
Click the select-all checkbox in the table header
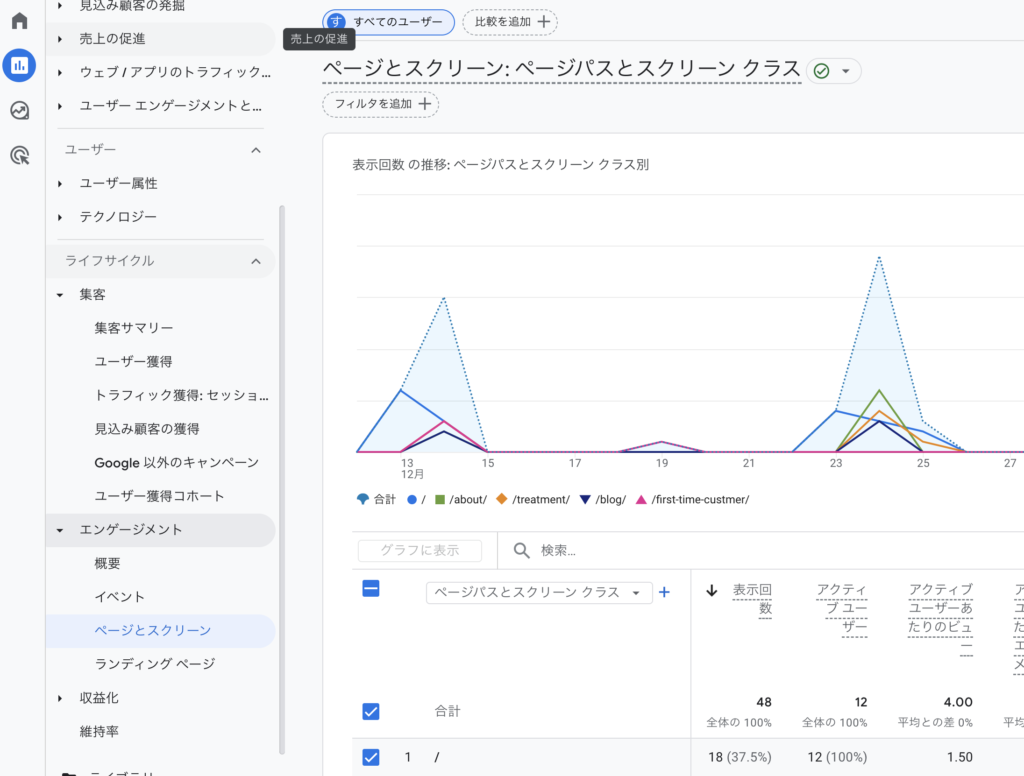371,589
